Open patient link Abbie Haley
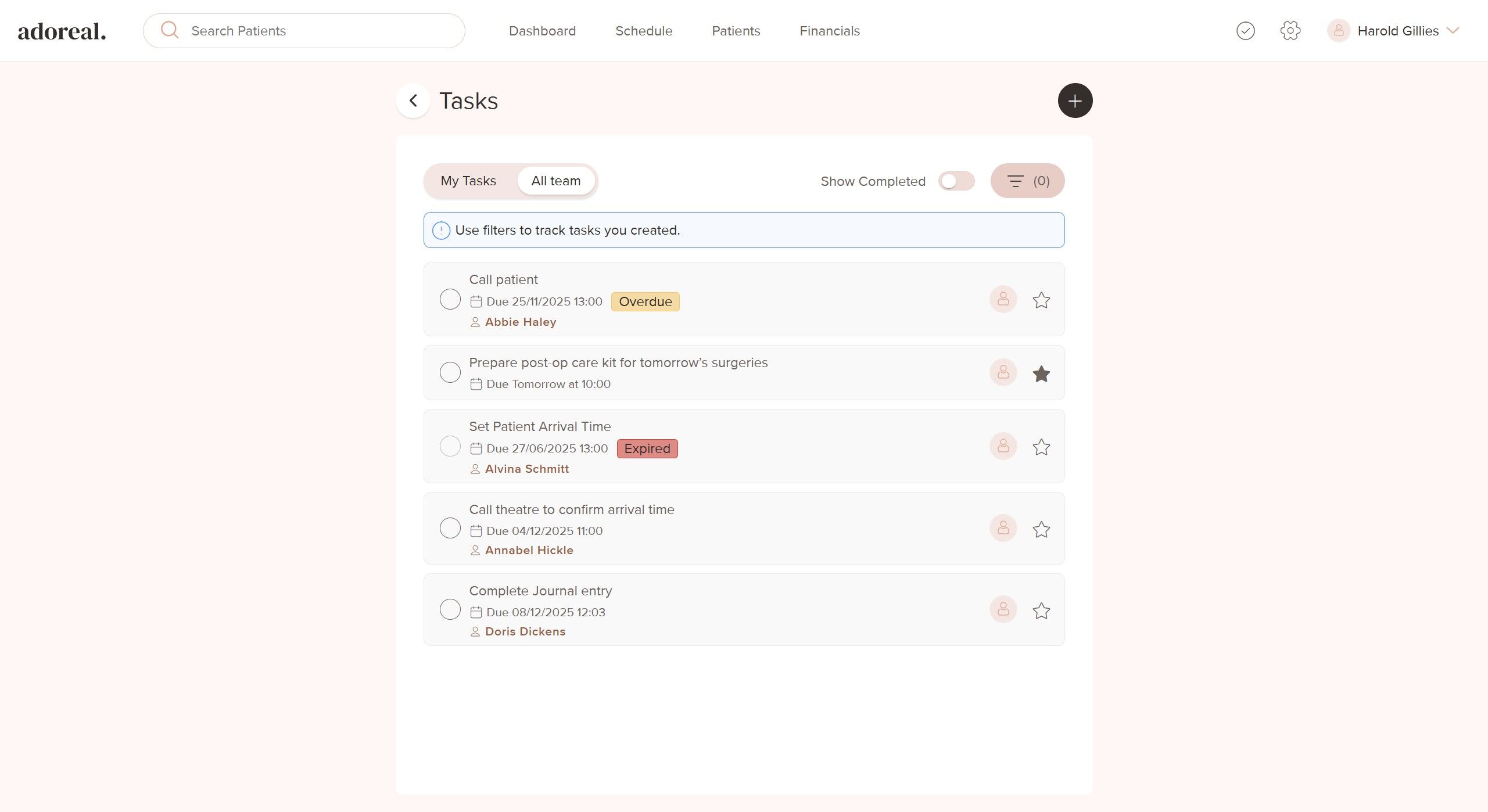Screen dimensions: 1488x812 tap(520, 322)
